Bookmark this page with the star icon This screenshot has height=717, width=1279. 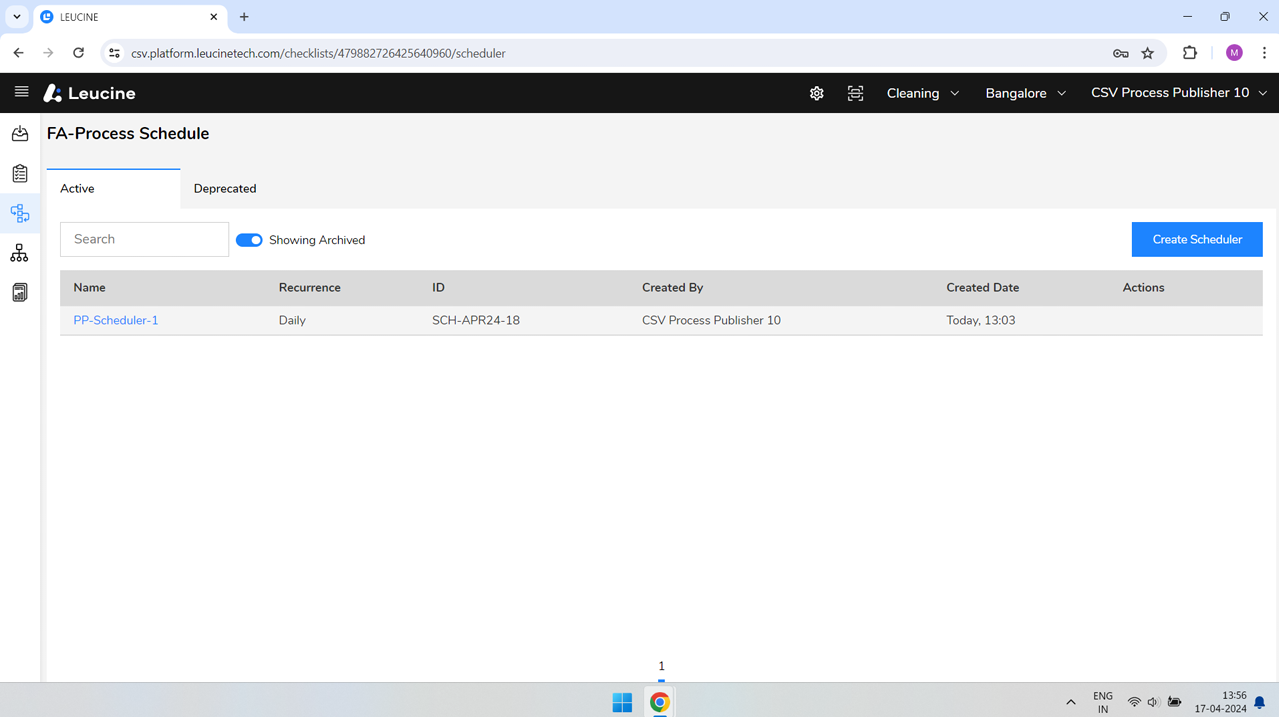pos(1148,53)
